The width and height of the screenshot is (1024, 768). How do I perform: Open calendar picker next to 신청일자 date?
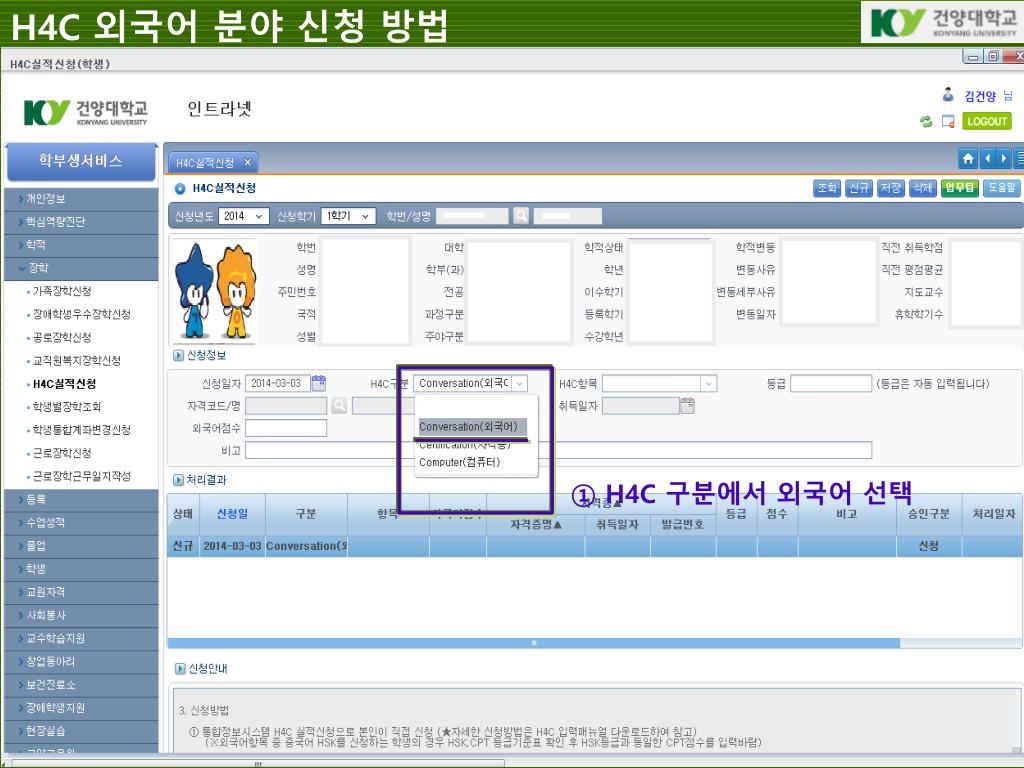319,383
